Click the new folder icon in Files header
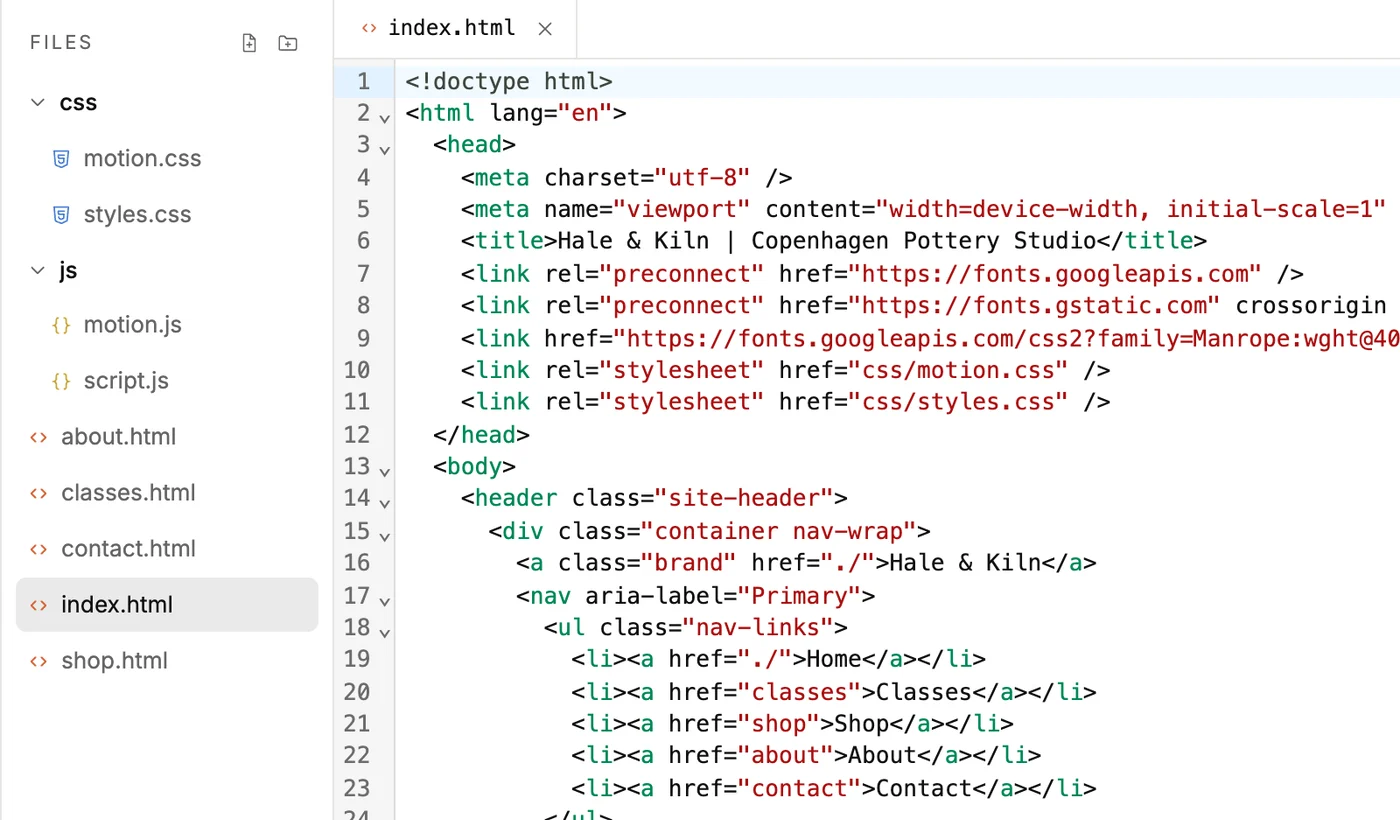The width and height of the screenshot is (1400, 820). pos(288,43)
